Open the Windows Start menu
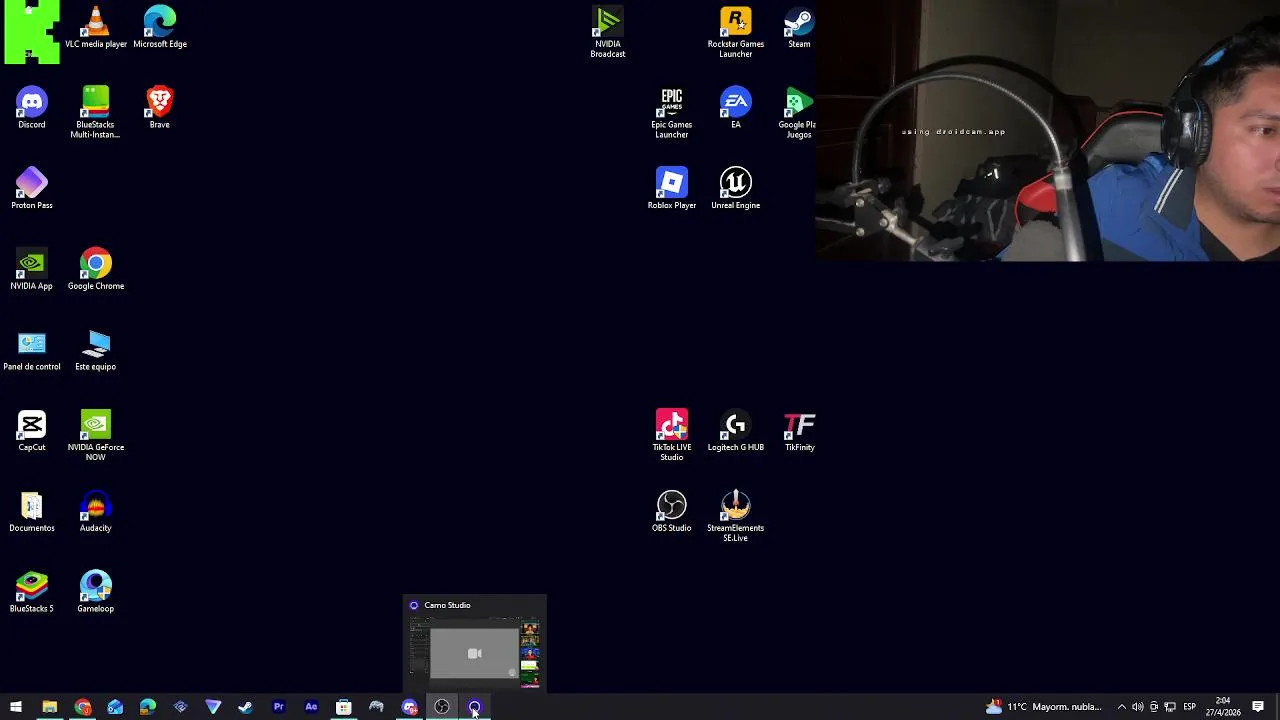1280x720 pixels. tap(16, 707)
